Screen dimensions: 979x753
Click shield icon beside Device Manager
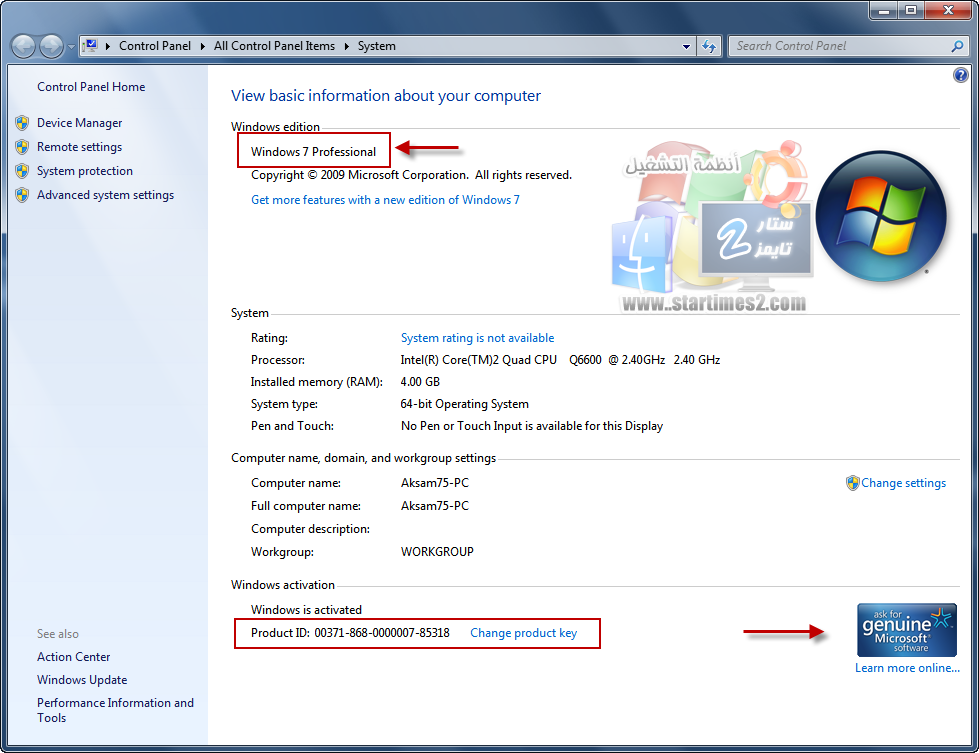point(22,123)
